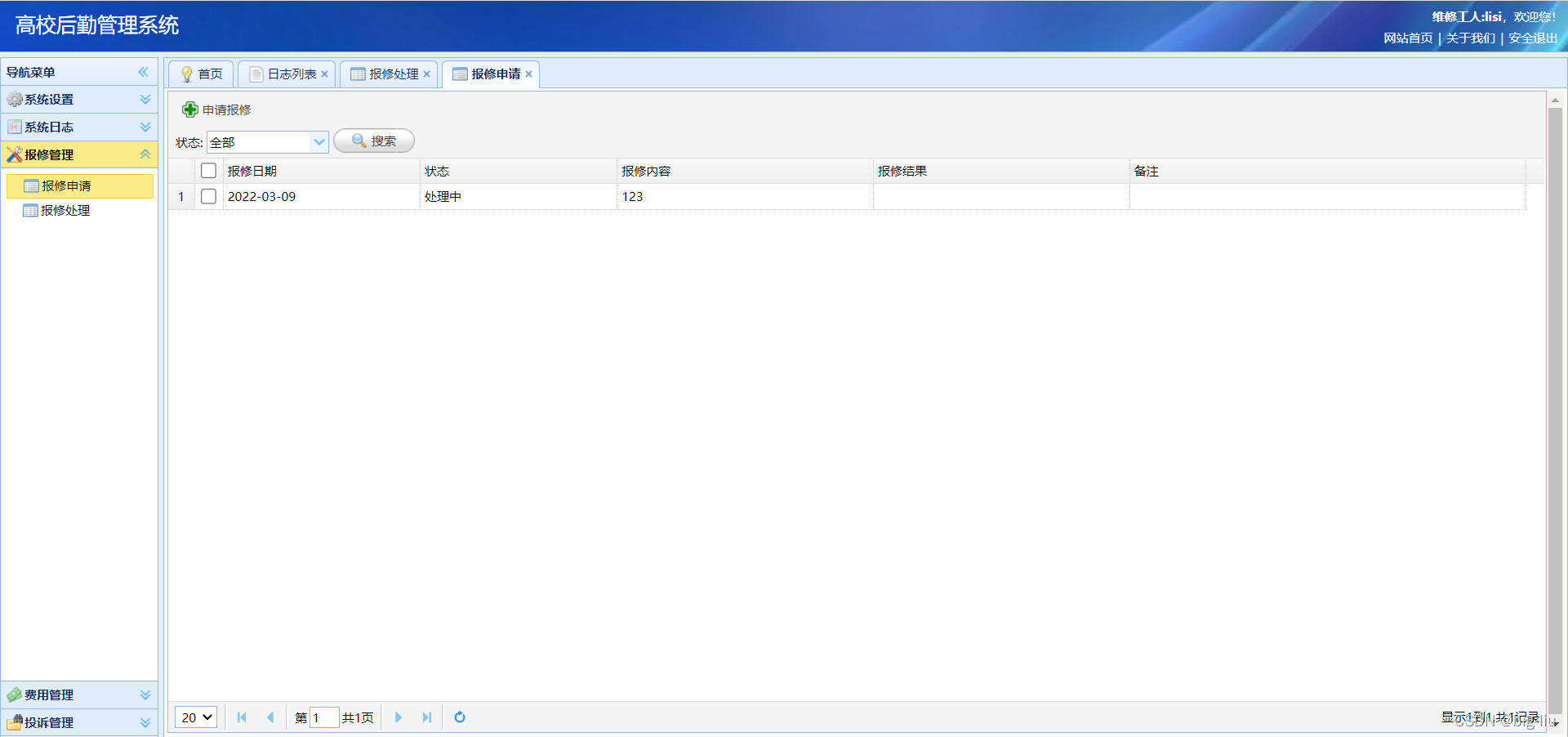This screenshot has width=1568, height=737.
Task: Collapse the 报修管理 section chevron
Action: 145,154
